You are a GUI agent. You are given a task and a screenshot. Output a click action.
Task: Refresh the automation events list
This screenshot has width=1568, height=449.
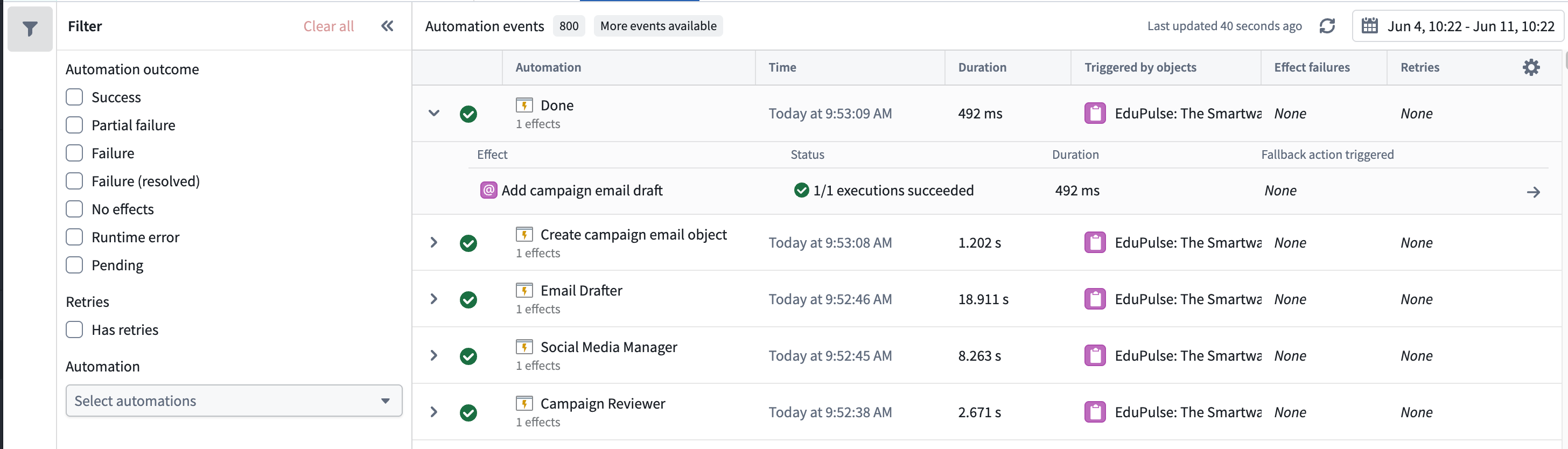pyautogui.click(x=1327, y=26)
